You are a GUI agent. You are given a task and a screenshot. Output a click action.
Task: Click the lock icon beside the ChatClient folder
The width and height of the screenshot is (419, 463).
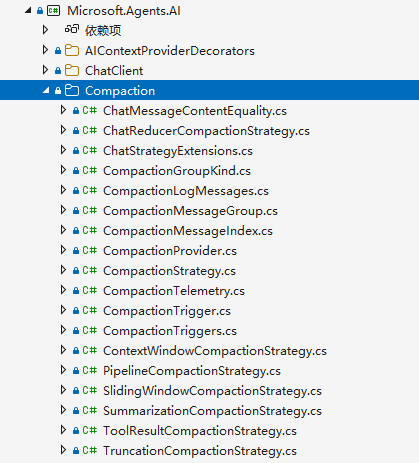click(x=58, y=71)
